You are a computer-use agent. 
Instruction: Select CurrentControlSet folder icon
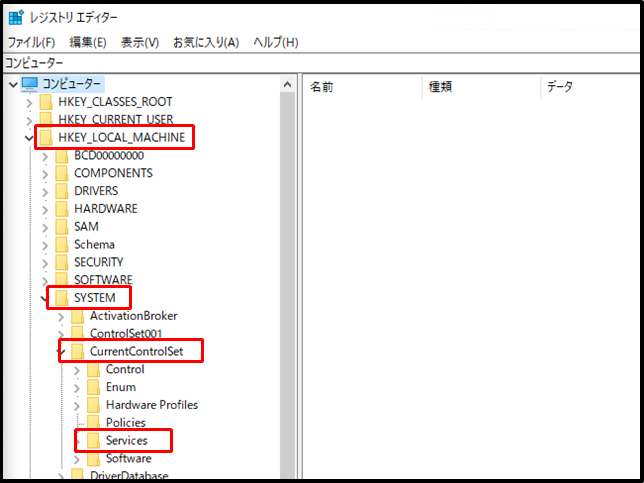pyautogui.click(x=78, y=352)
